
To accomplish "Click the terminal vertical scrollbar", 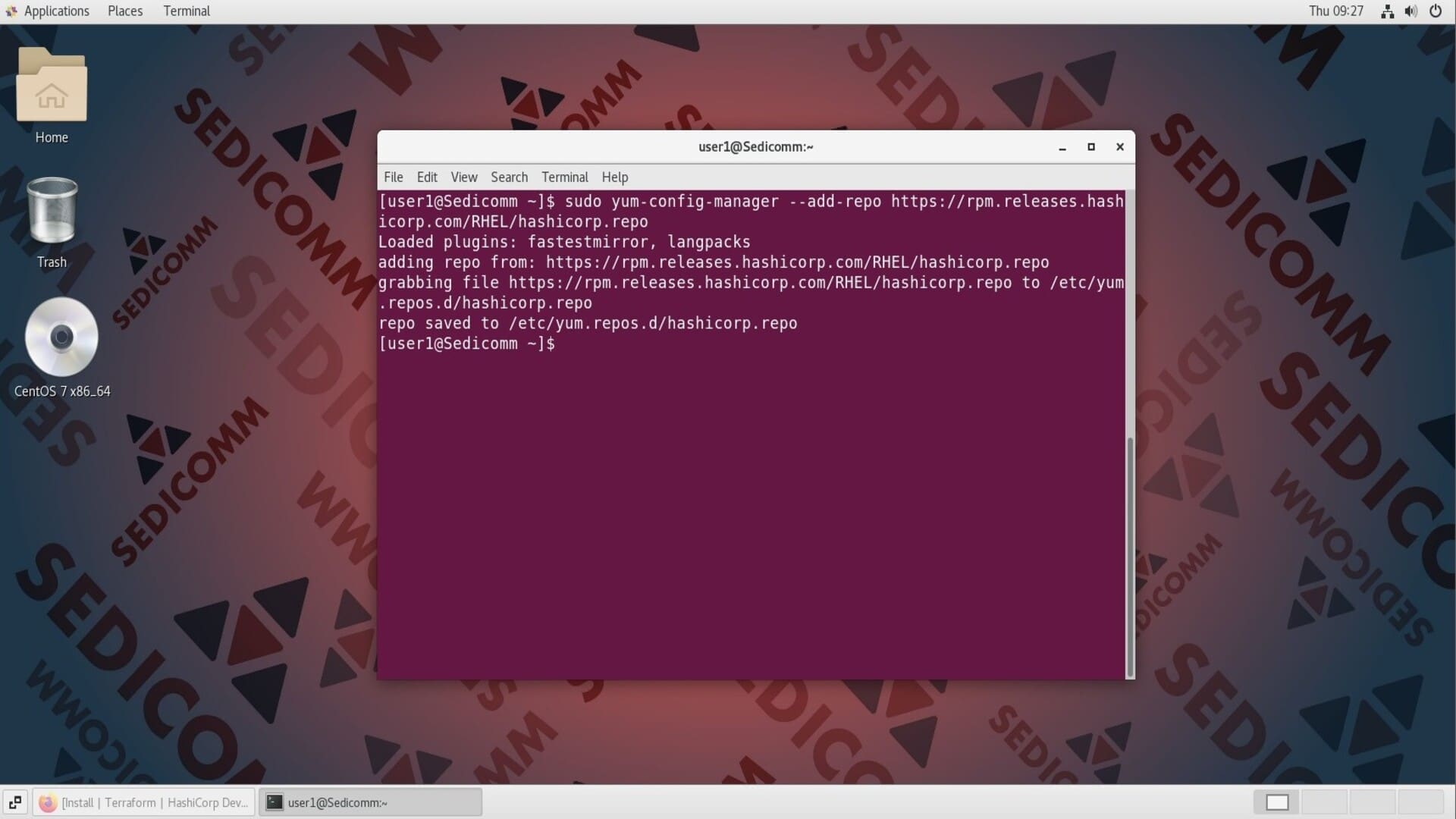I will (1130, 556).
